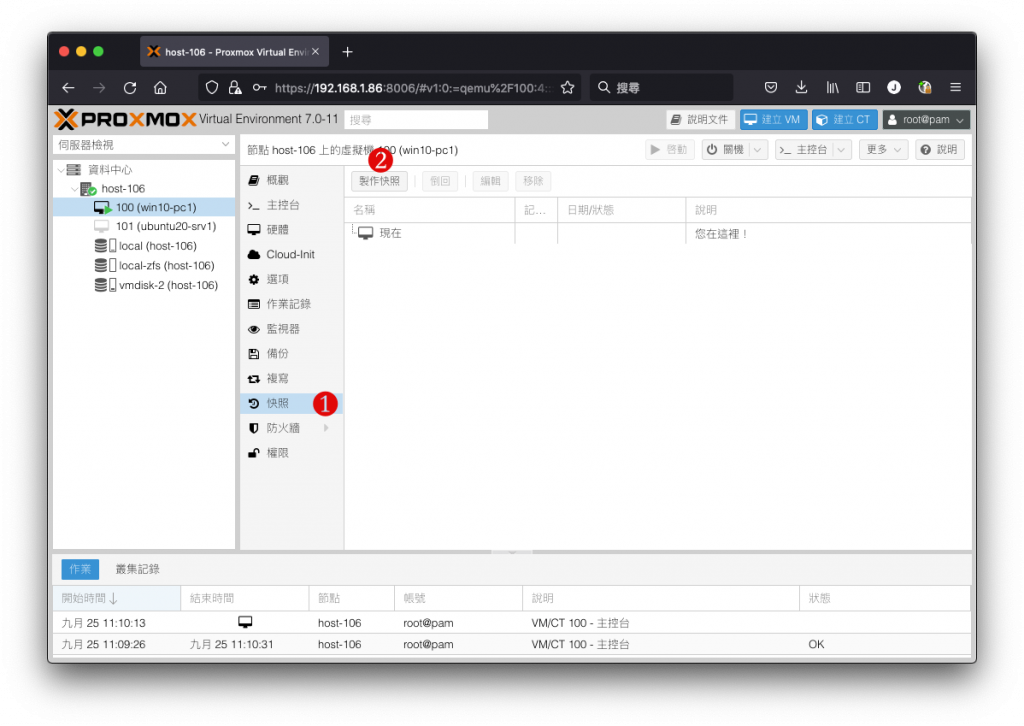Open a new browser tab with plus

coord(347,52)
